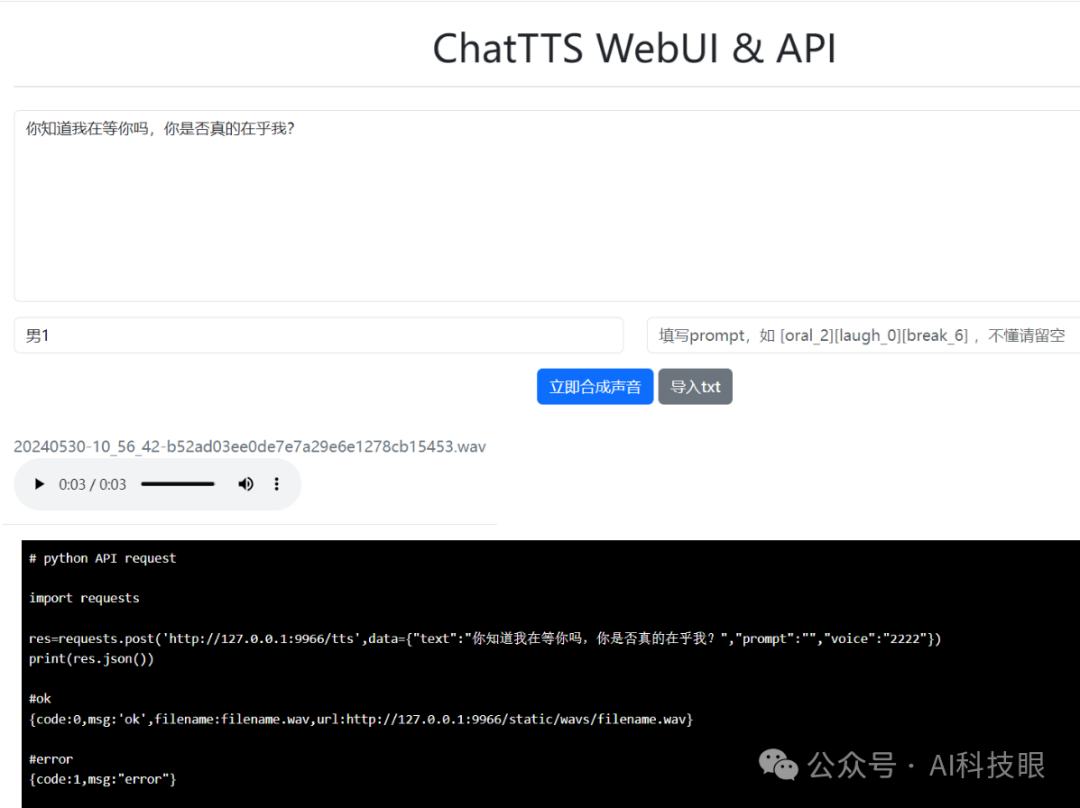Click the requests.post code line
This screenshot has height=808, width=1080.
485,638
